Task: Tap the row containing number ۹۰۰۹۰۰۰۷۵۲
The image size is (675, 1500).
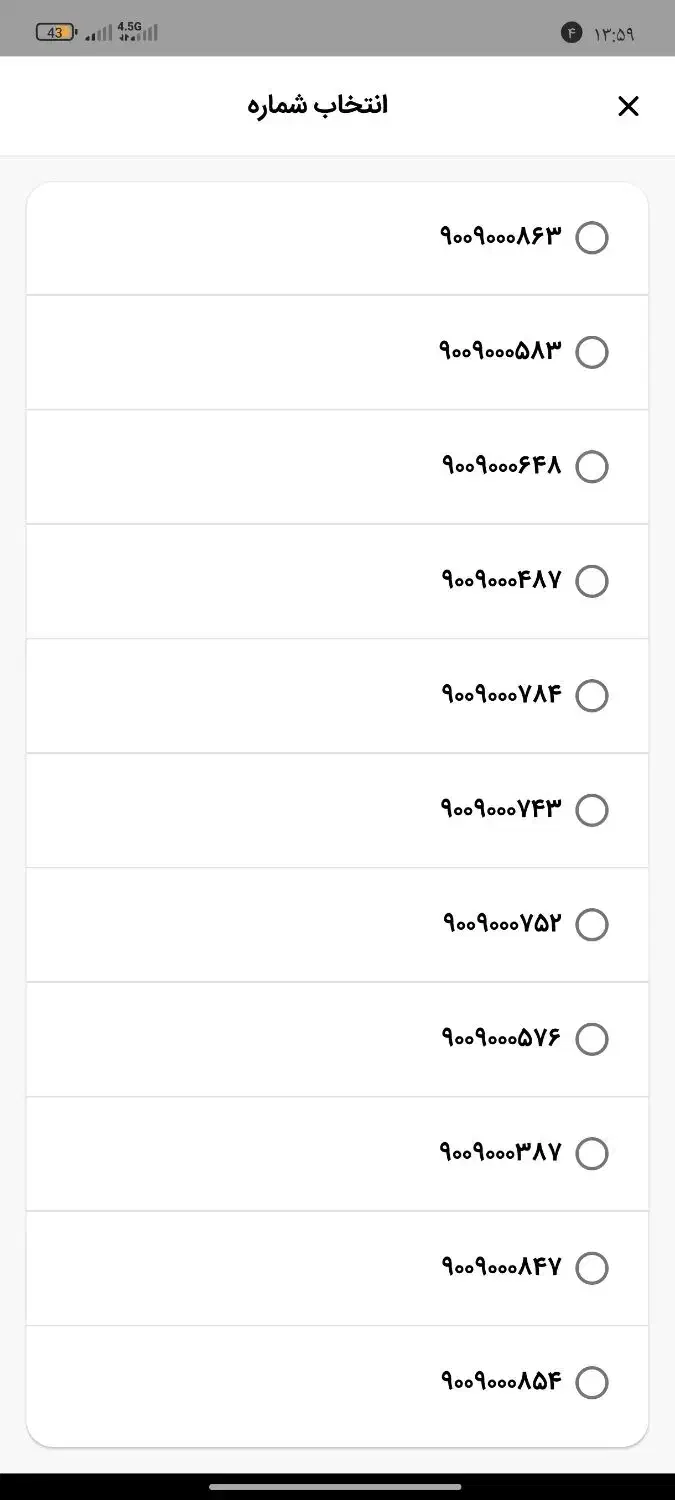Action: pyautogui.click(x=337, y=924)
